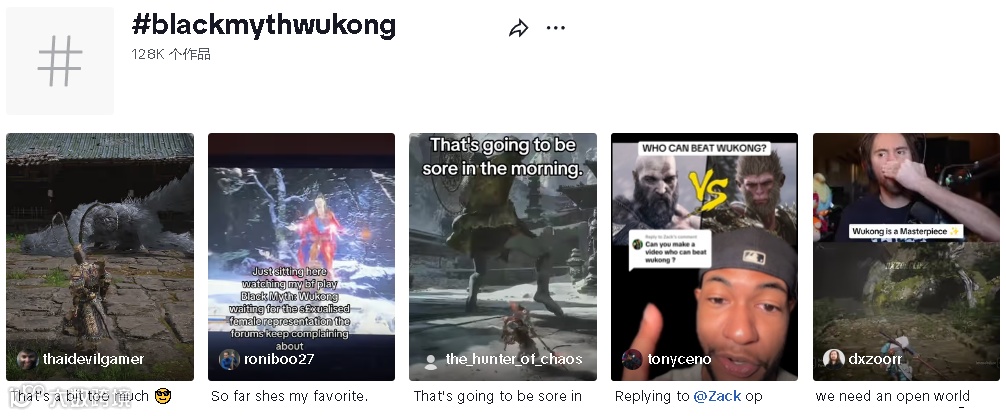Click the hashtag placeholder icon
1006x416 pixels.
pos(60,61)
